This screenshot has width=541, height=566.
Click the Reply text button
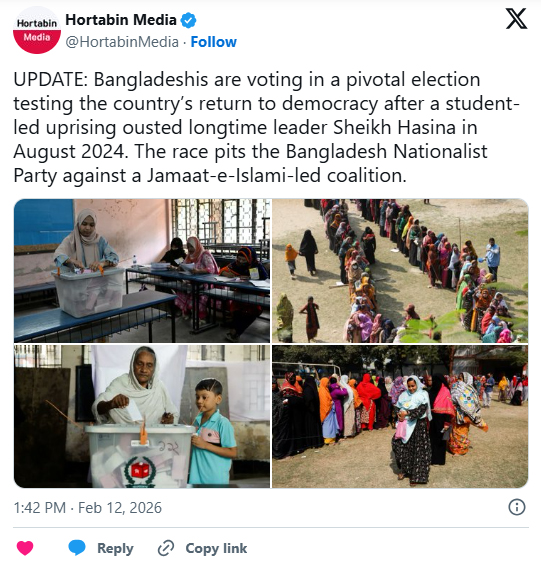(115, 548)
